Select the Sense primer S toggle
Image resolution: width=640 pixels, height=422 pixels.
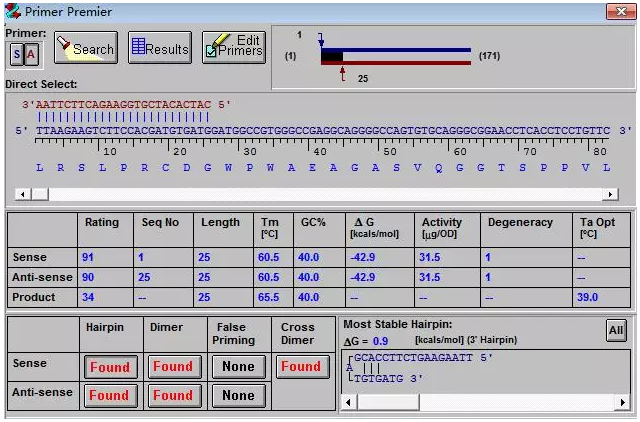coord(17,54)
